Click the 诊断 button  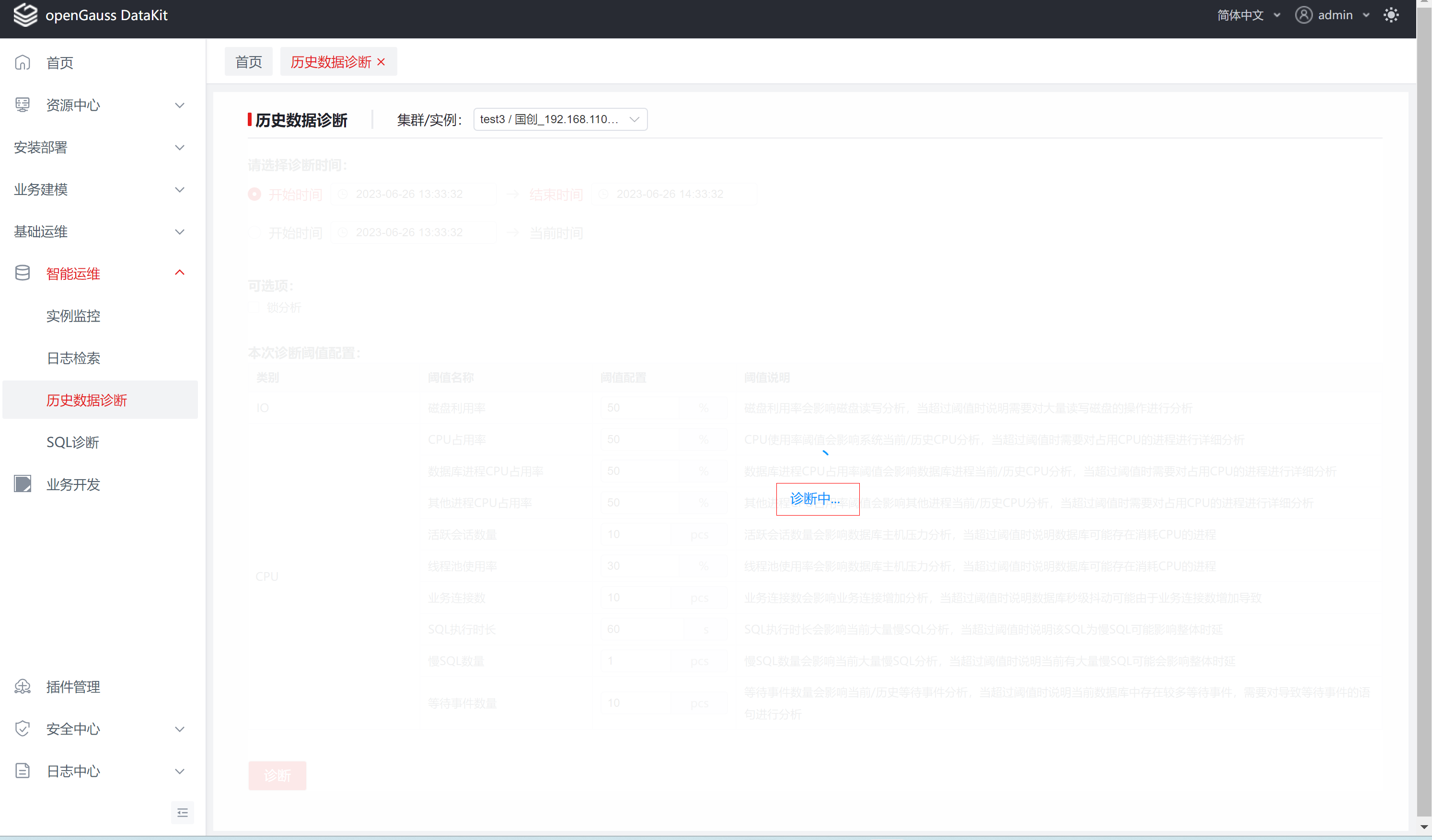(277, 775)
